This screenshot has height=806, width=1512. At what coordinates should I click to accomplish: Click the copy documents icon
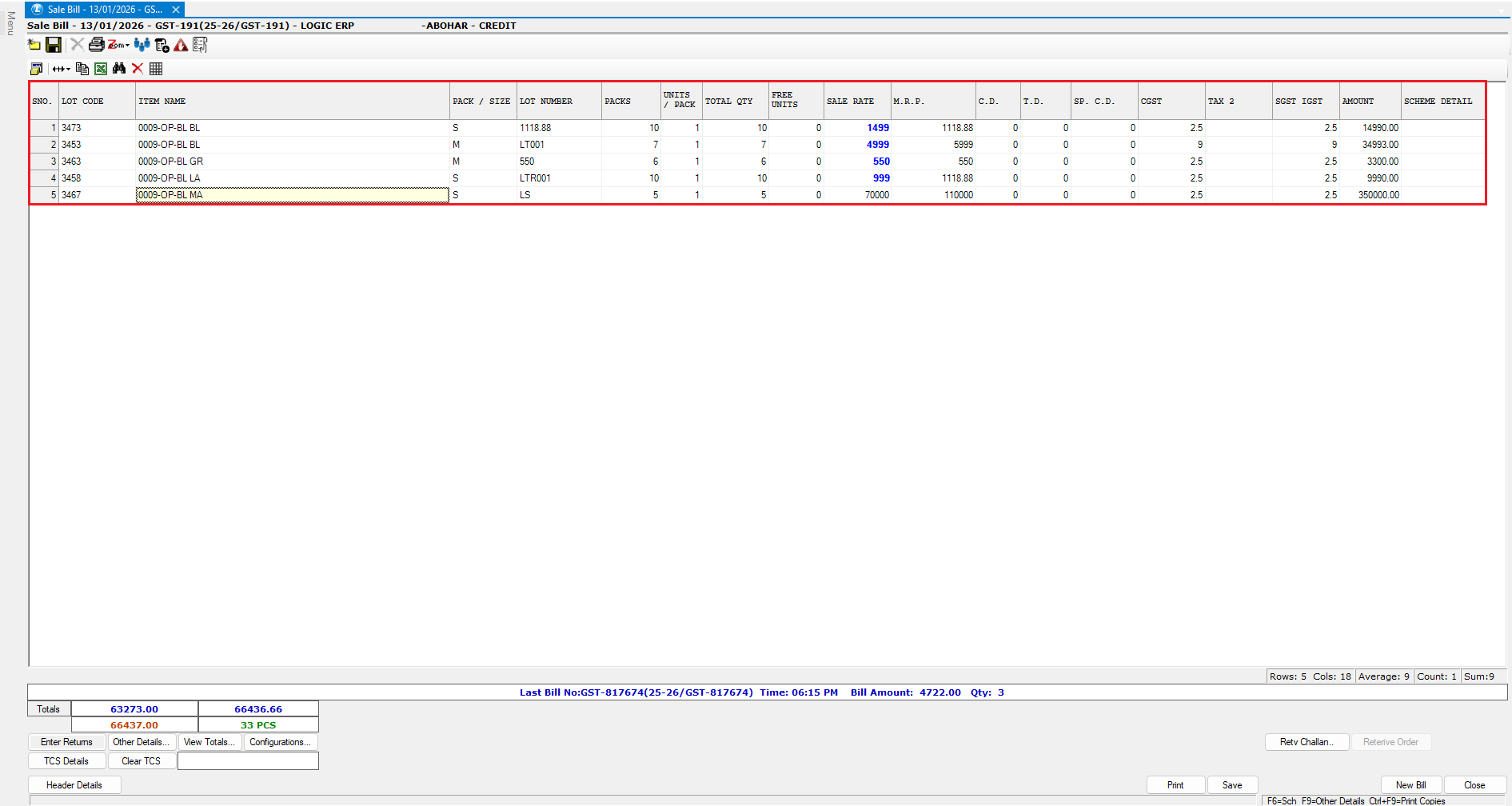coord(82,69)
